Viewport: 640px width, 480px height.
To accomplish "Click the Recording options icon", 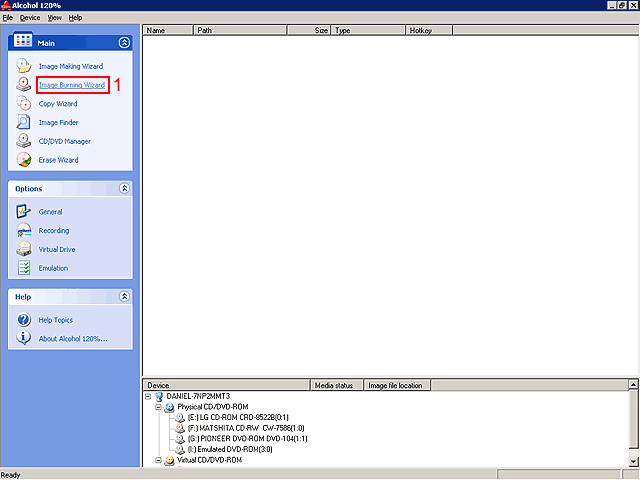I will (x=24, y=230).
